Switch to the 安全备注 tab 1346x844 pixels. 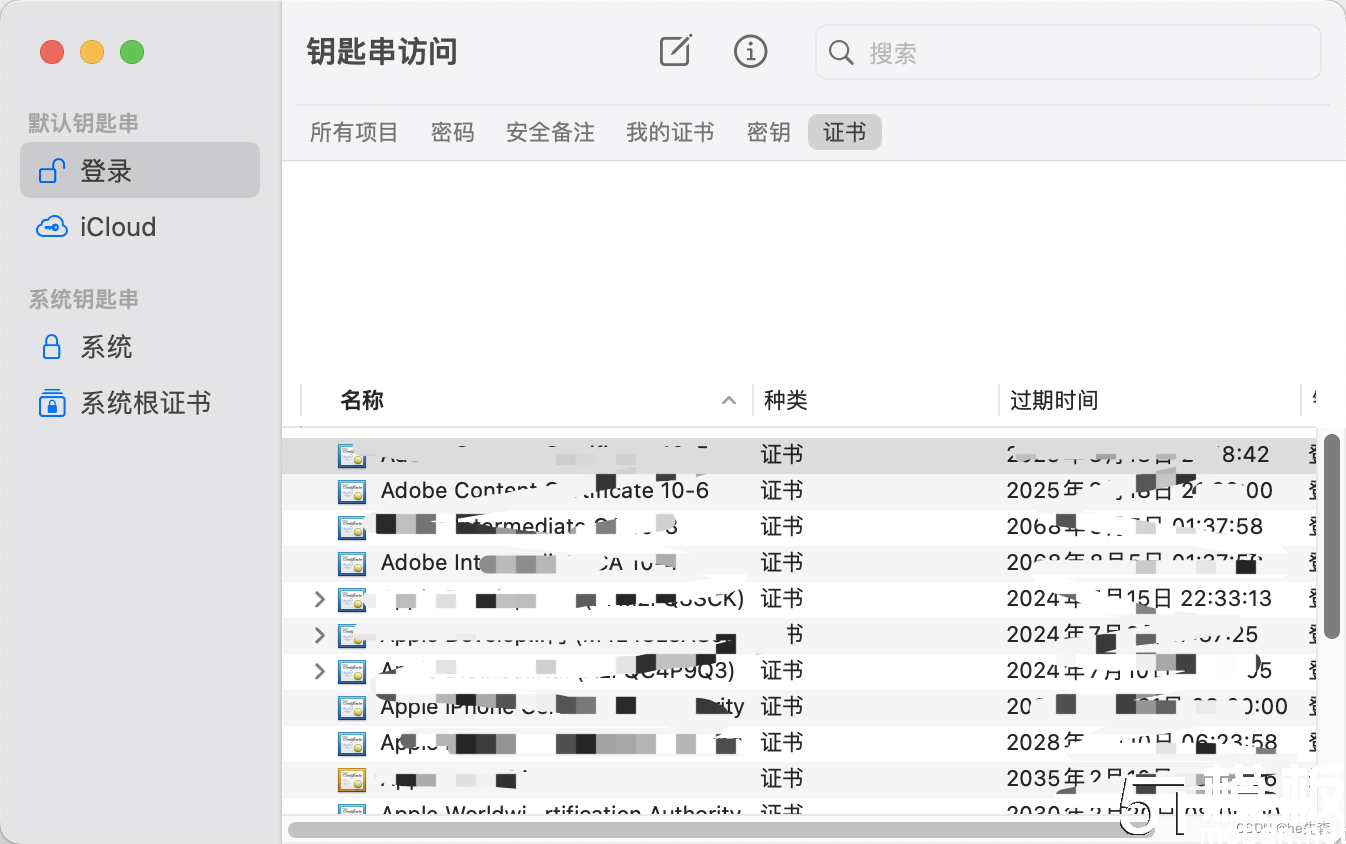[550, 132]
